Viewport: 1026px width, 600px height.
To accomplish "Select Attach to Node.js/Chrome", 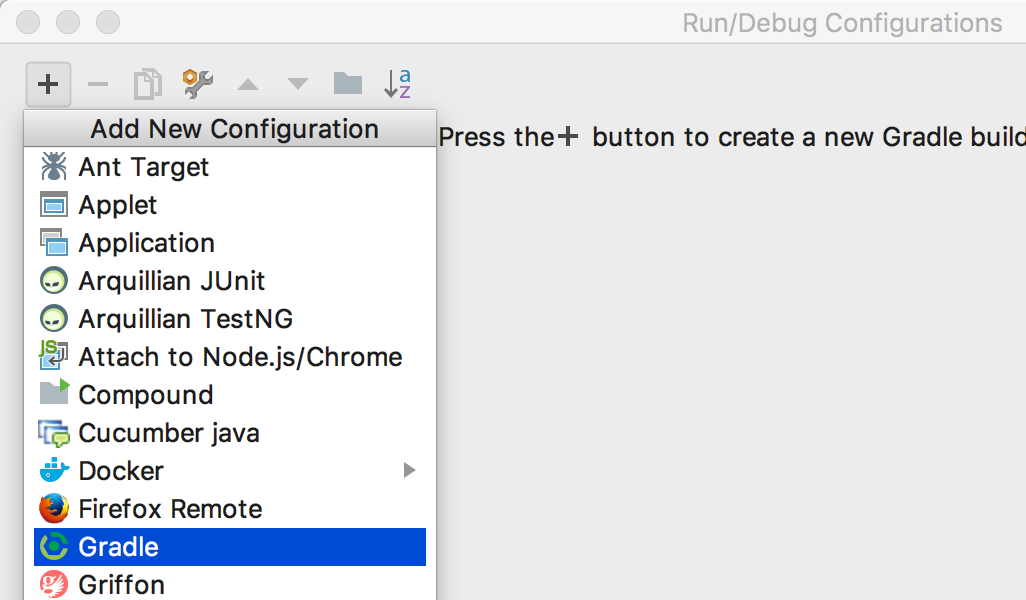I will [x=230, y=357].
